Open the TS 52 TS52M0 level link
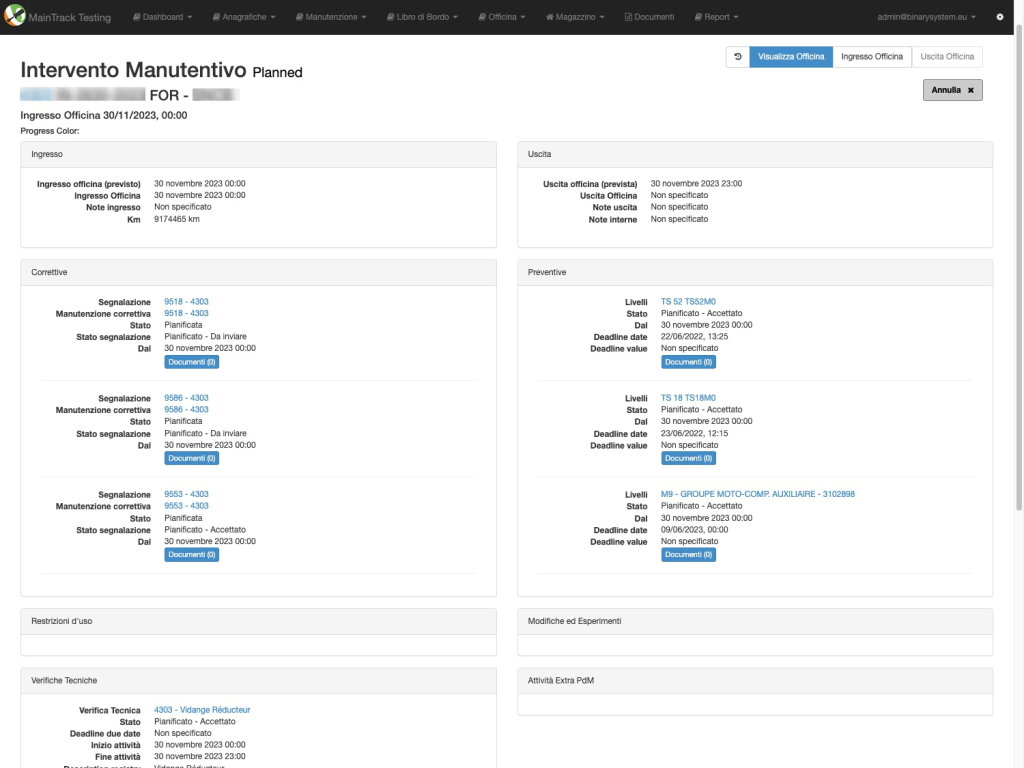 point(688,301)
